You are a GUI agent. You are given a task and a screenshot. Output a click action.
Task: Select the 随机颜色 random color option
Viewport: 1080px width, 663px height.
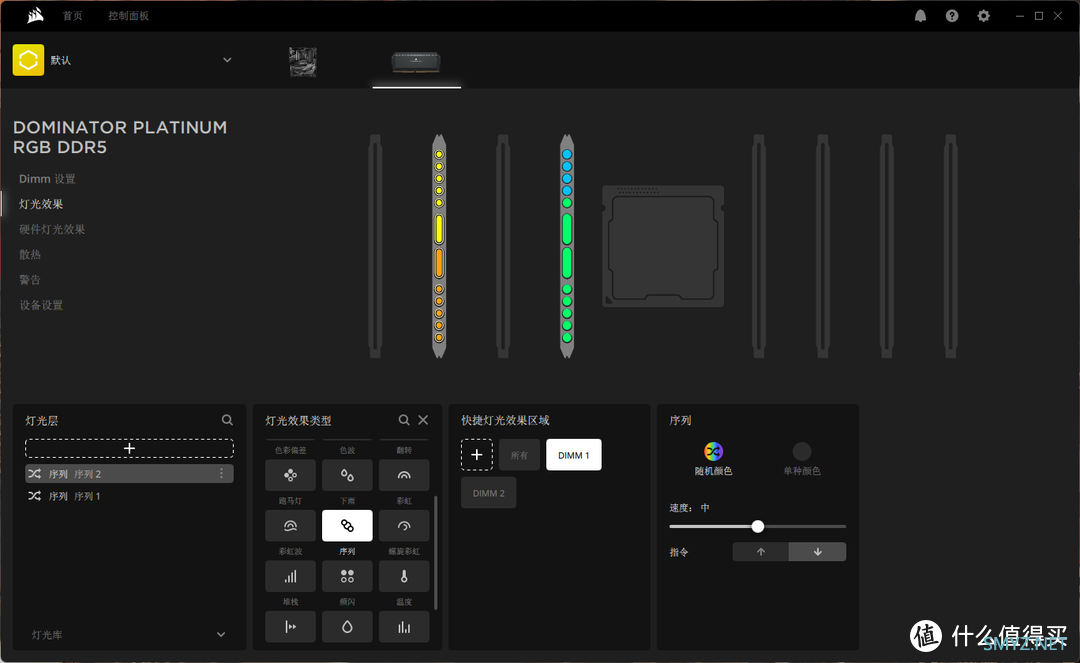pyautogui.click(x=714, y=459)
